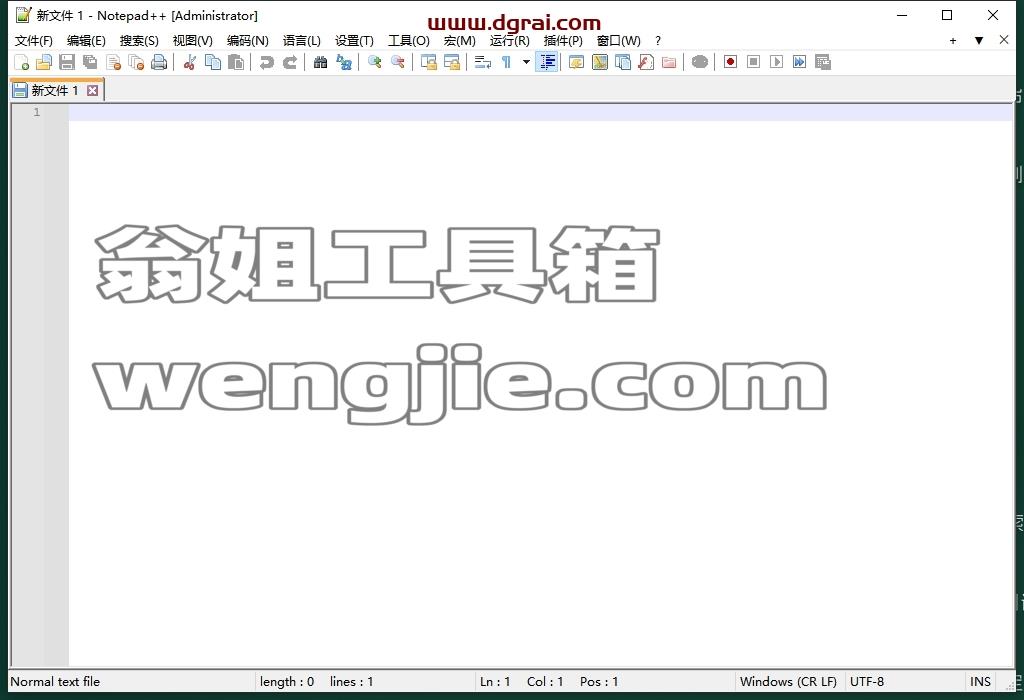Click 'Normal text file' in the status bar
Viewport: 1024px width, 700px height.
coord(55,681)
